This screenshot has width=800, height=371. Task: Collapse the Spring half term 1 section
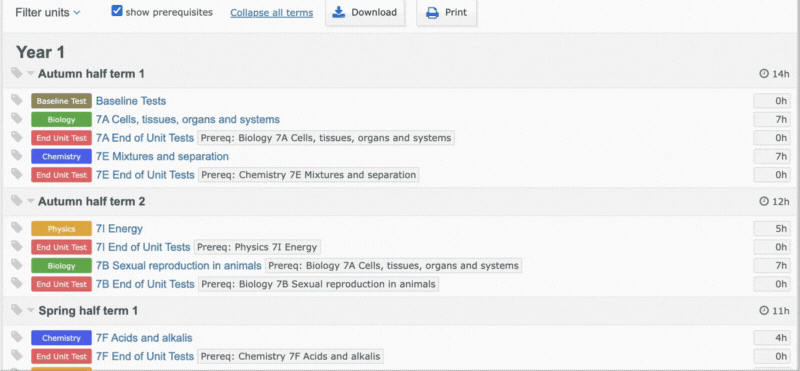coord(31,310)
